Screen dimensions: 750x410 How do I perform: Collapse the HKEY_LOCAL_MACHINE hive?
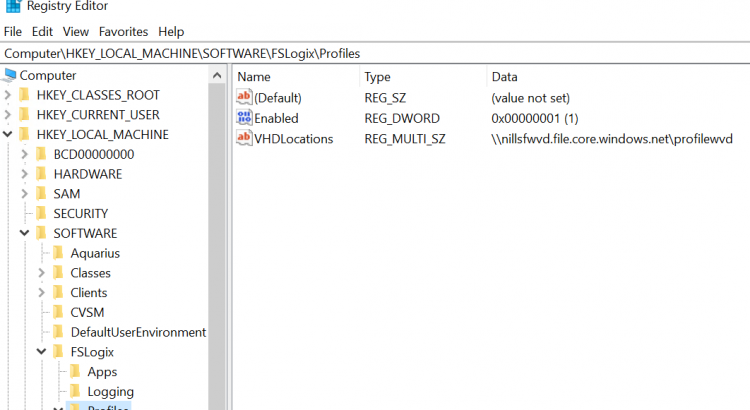tap(7, 134)
